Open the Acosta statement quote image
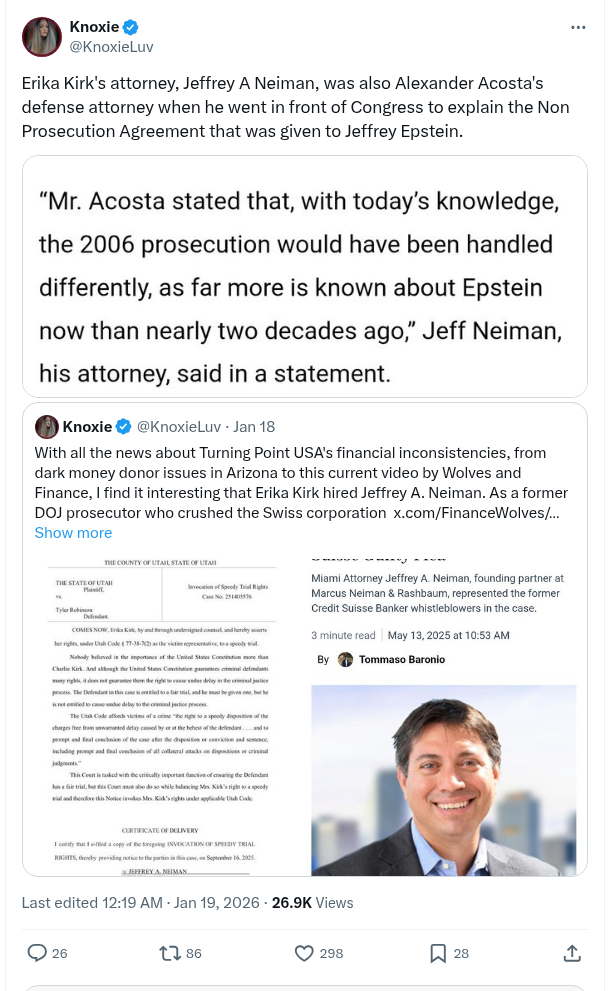The height and width of the screenshot is (991, 608). pyautogui.click(x=304, y=276)
